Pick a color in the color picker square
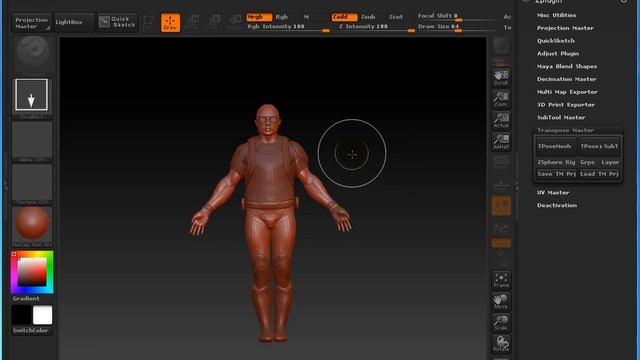This screenshot has width=640, height=360. point(32,272)
